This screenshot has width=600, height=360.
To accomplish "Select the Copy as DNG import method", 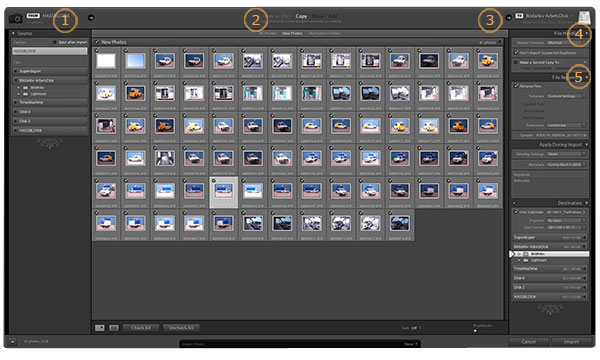I will tap(278, 16).
